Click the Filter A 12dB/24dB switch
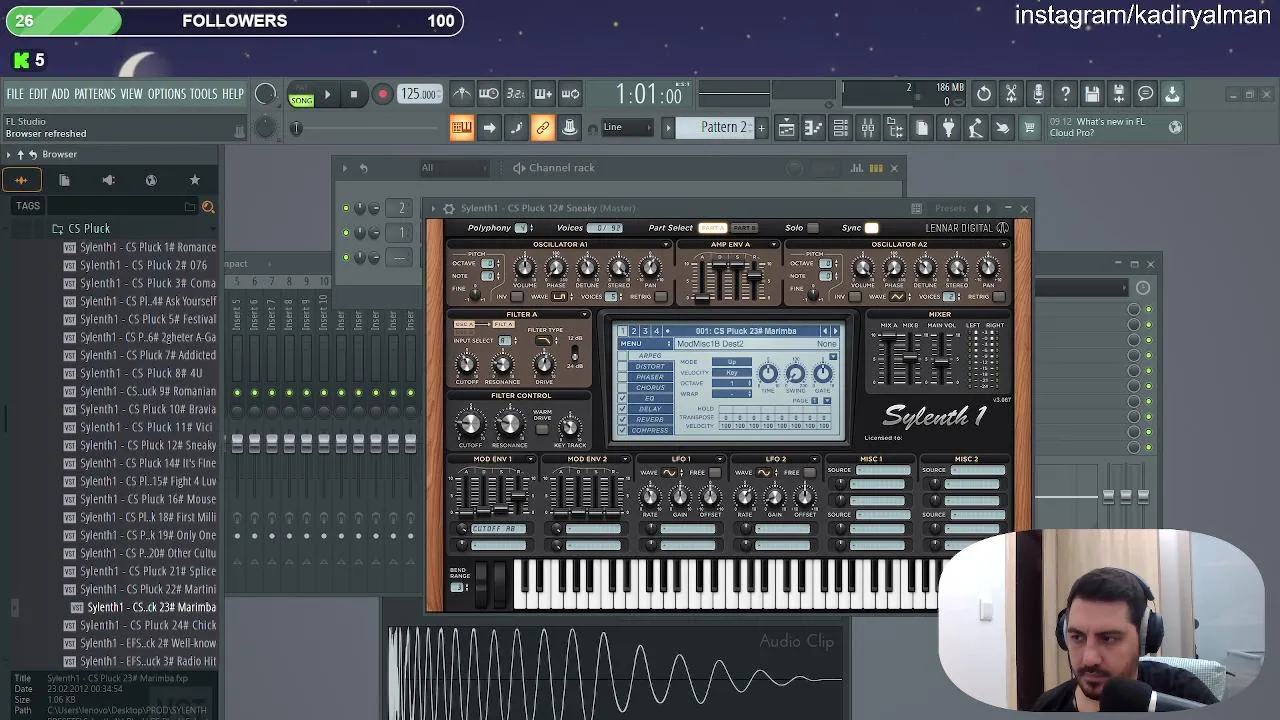Image resolution: width=1280 pixels, height=720 pixels. coord(574,352)
